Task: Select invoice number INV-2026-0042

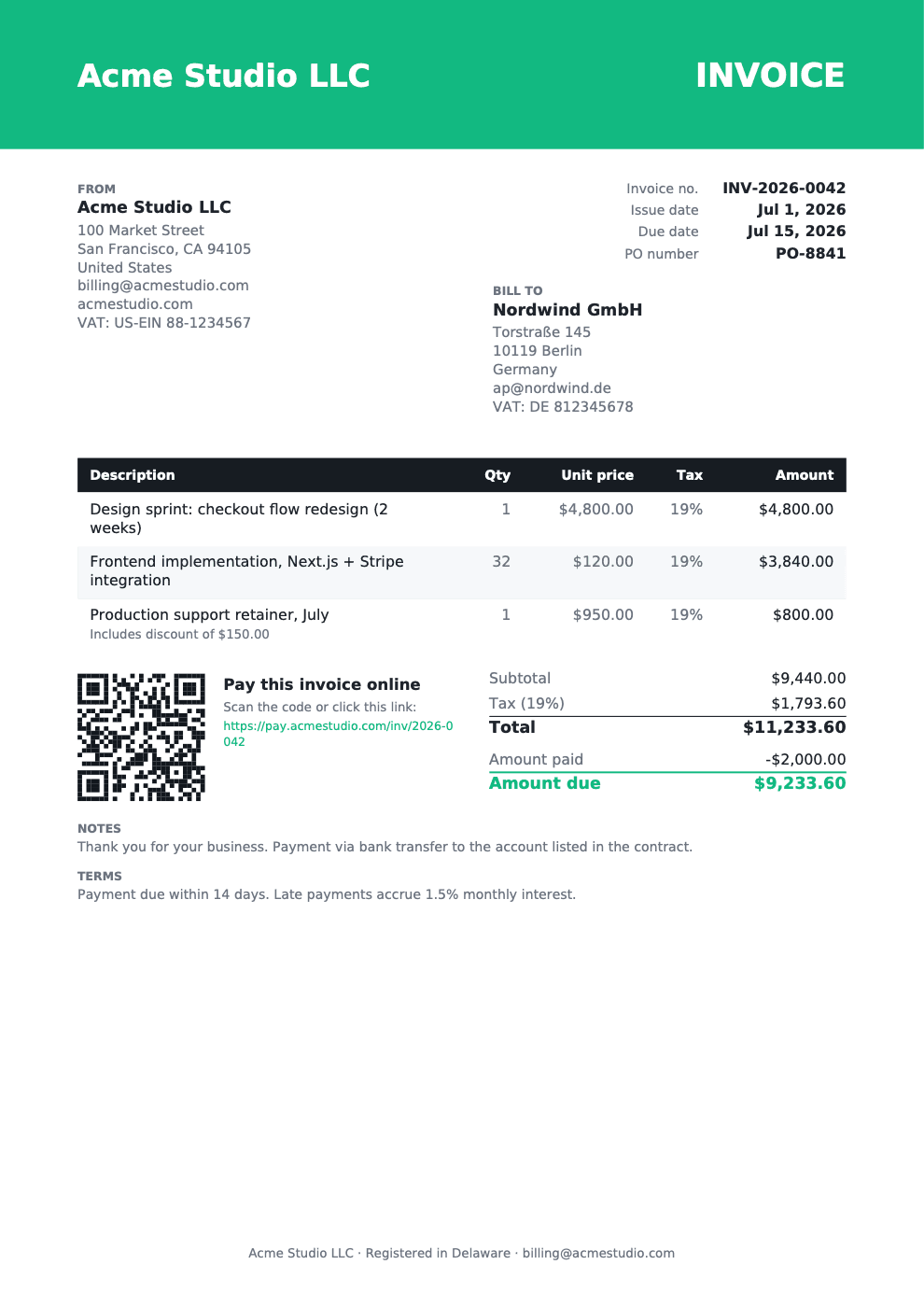Action: tap(784, 188)
